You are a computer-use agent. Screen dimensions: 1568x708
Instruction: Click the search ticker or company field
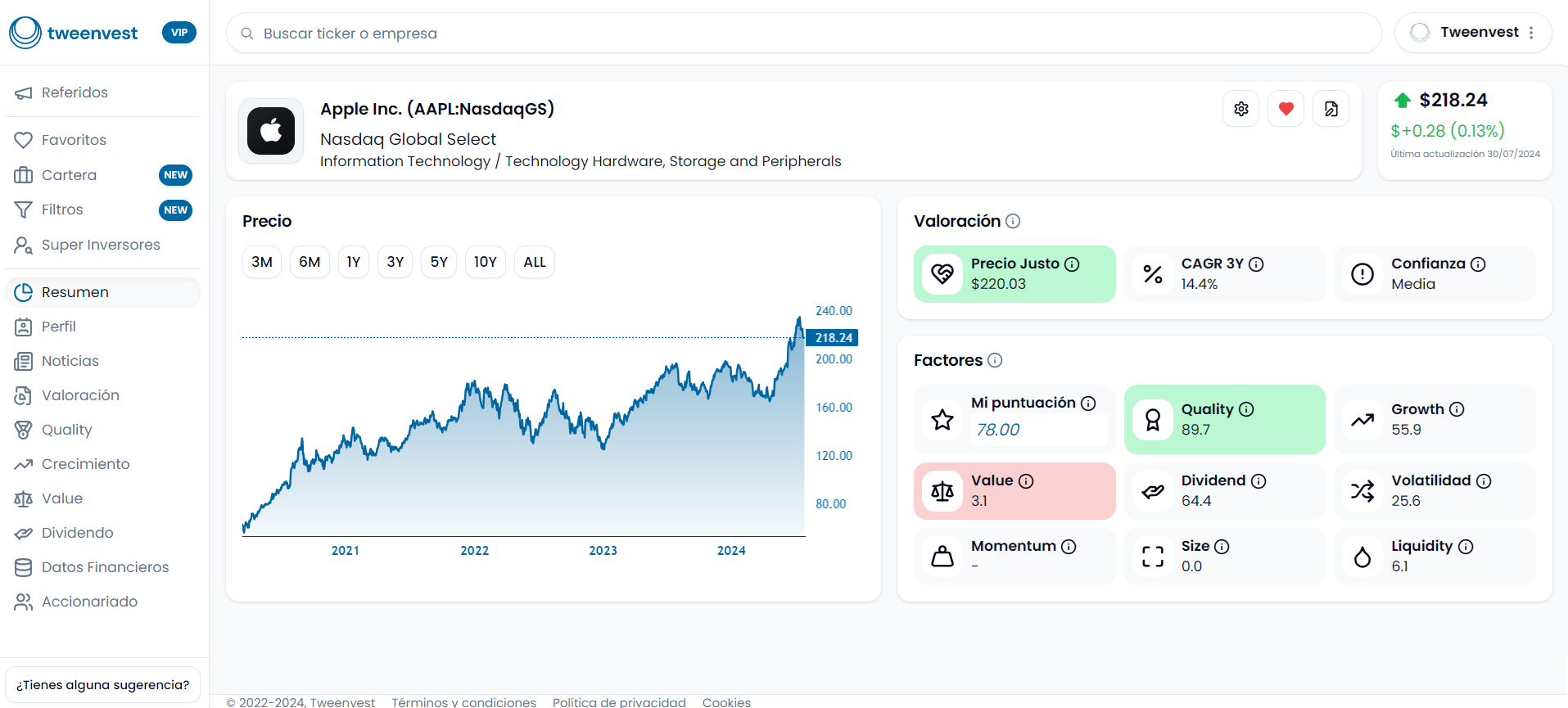point(802,34)
